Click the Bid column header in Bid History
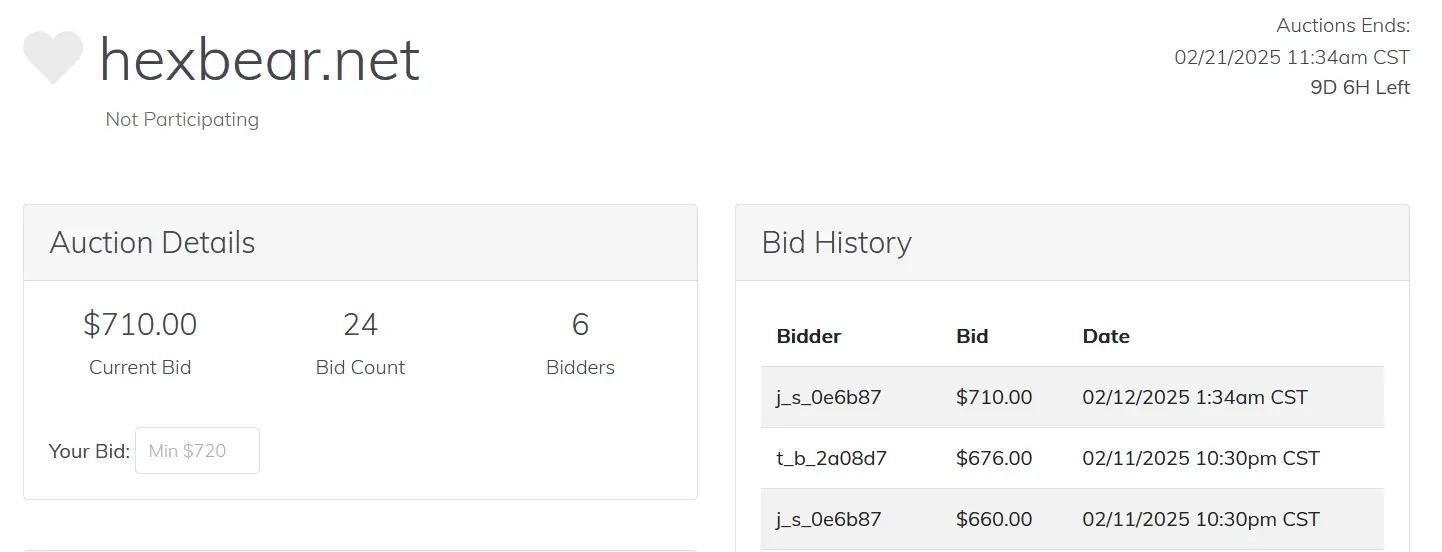This screenshot has width=1442, height=552. click(972, 336)
